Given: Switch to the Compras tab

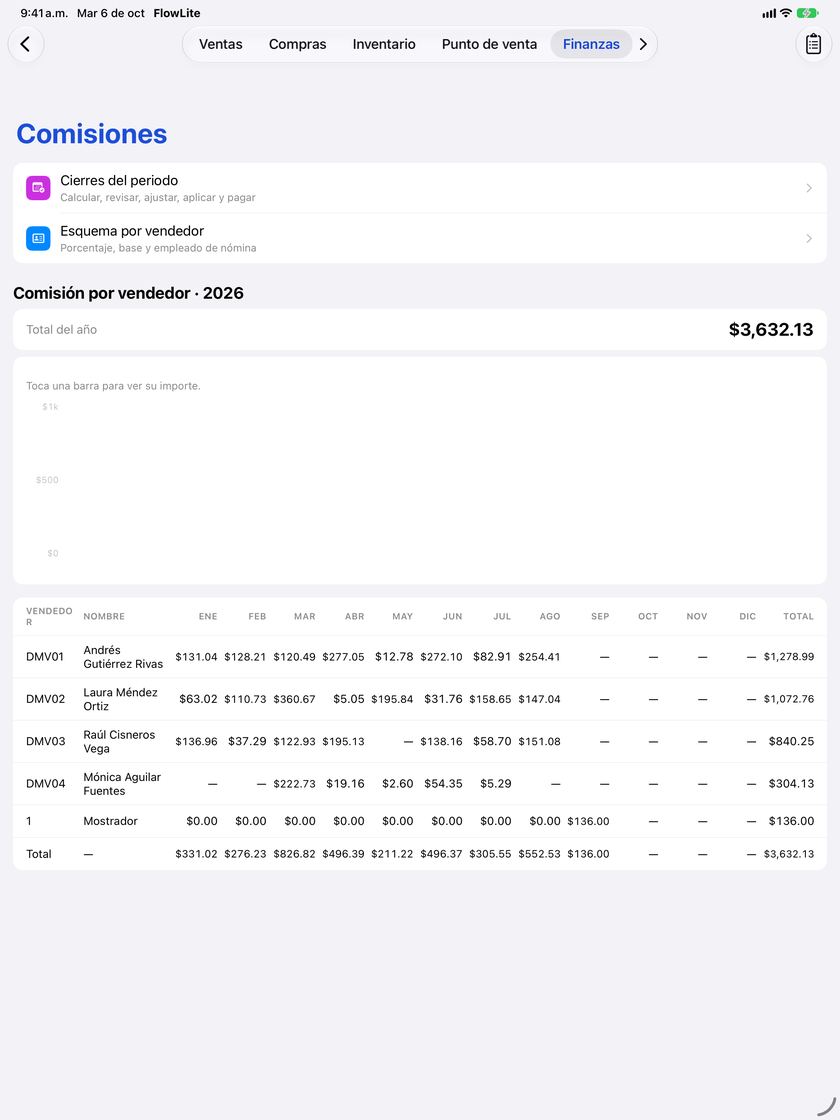Looking at the screenshot, I should (x=297, y=44).
